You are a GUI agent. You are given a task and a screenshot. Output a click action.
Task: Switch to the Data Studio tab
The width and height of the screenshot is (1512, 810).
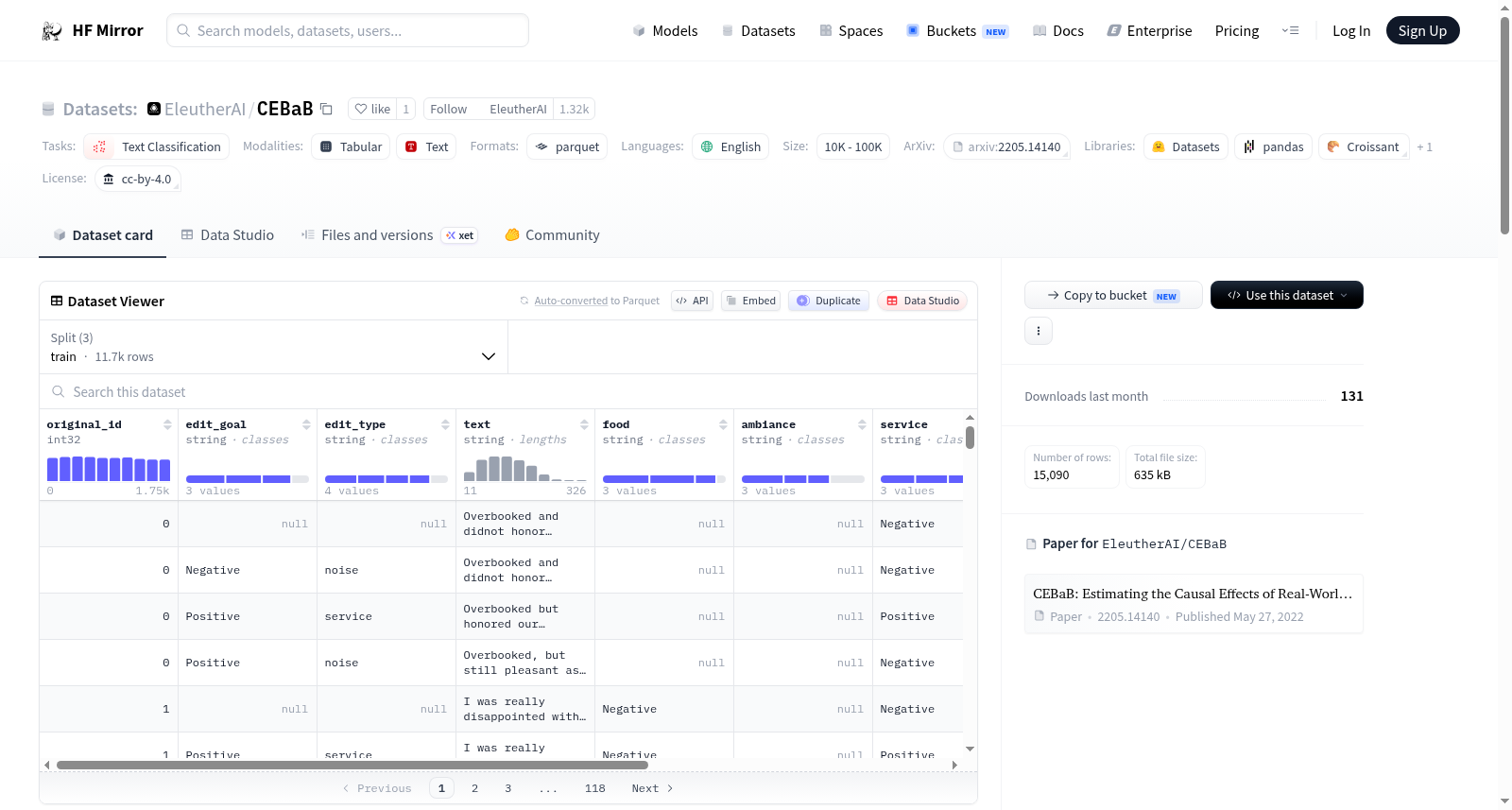(x=228, y=235)
